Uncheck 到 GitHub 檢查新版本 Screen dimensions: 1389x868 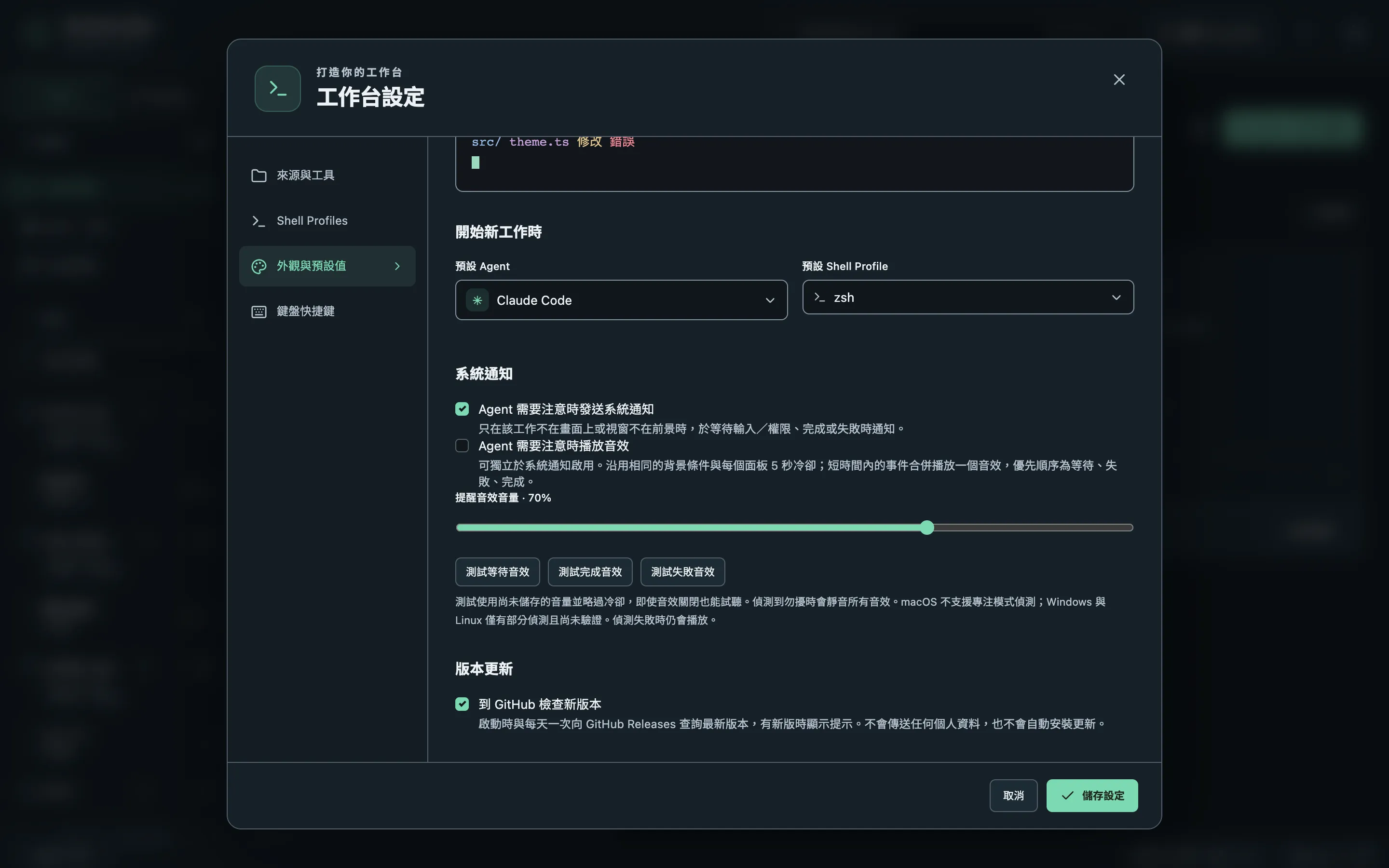462,705
